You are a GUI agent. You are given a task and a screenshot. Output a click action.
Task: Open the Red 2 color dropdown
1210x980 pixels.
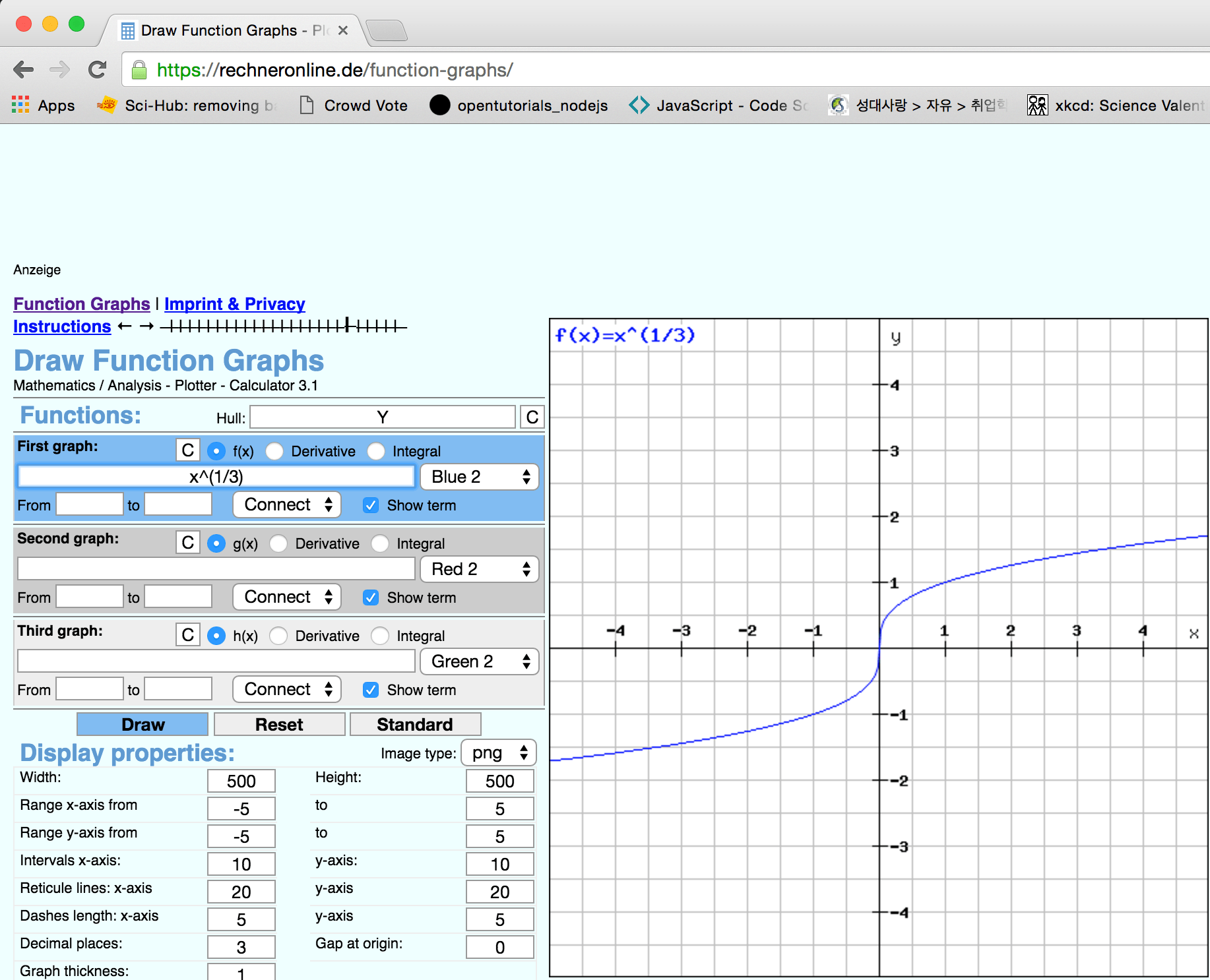pos(479,568)
